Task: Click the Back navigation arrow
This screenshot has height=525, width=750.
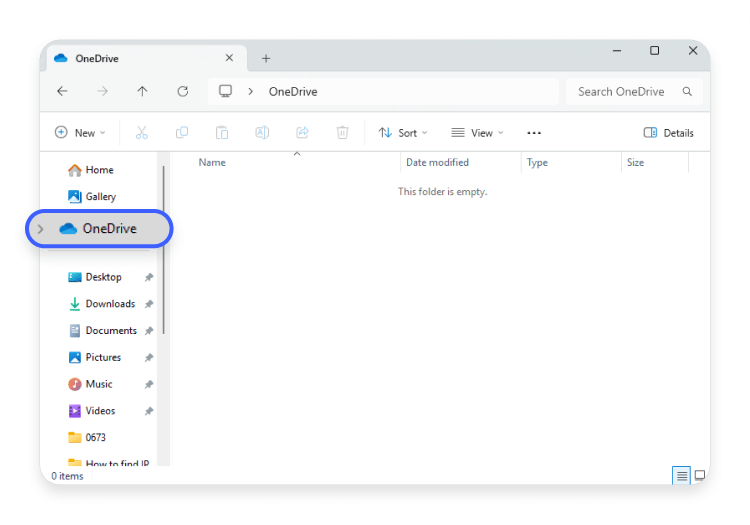Action: 62,91
